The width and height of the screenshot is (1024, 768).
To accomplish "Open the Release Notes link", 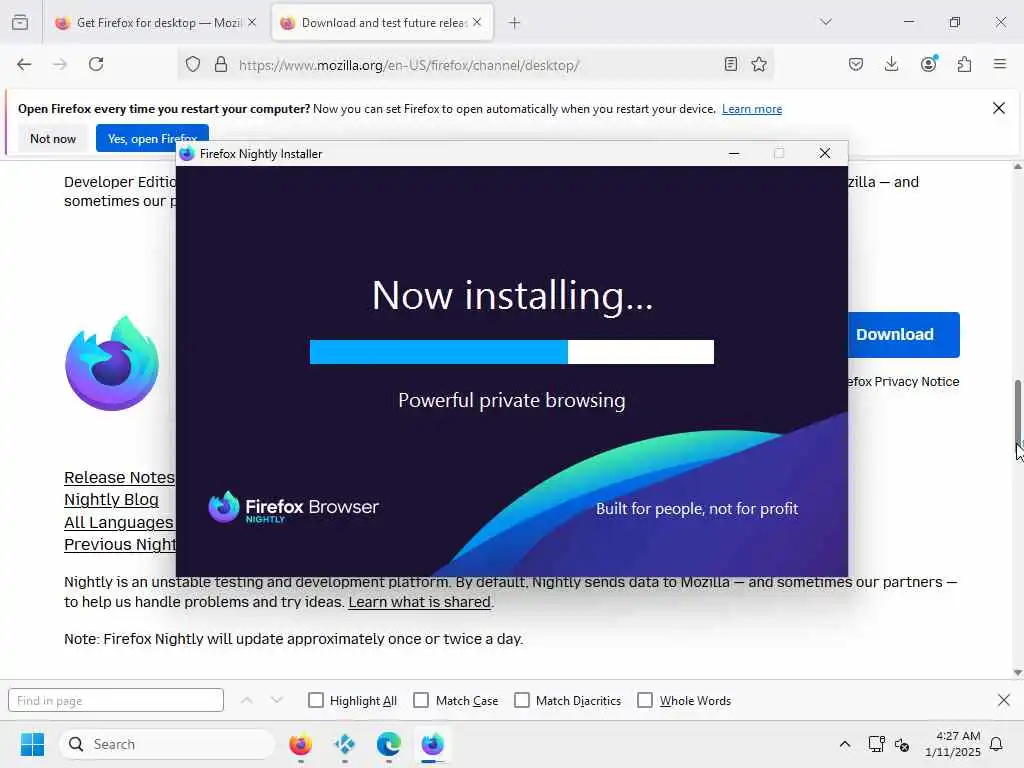I will 120,477.
